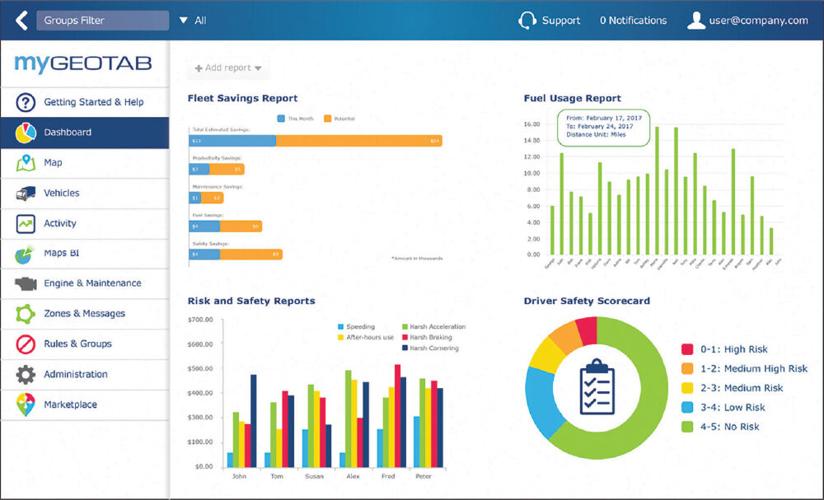Click the Rules & Groups prohibited icon

tap(26, 344)
